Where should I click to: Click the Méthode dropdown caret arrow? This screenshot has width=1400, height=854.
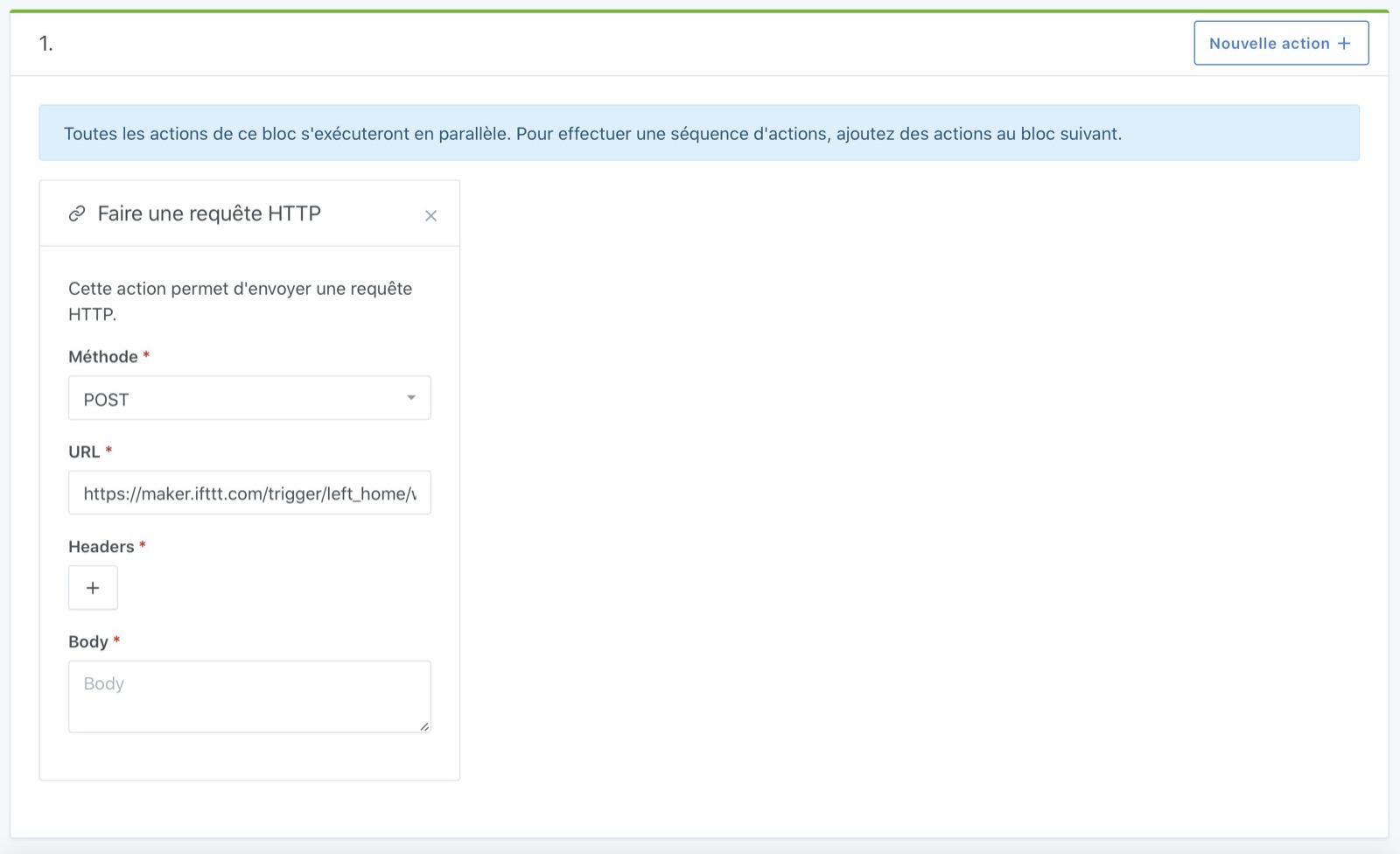pyautogui.click(x=411, y=398)
